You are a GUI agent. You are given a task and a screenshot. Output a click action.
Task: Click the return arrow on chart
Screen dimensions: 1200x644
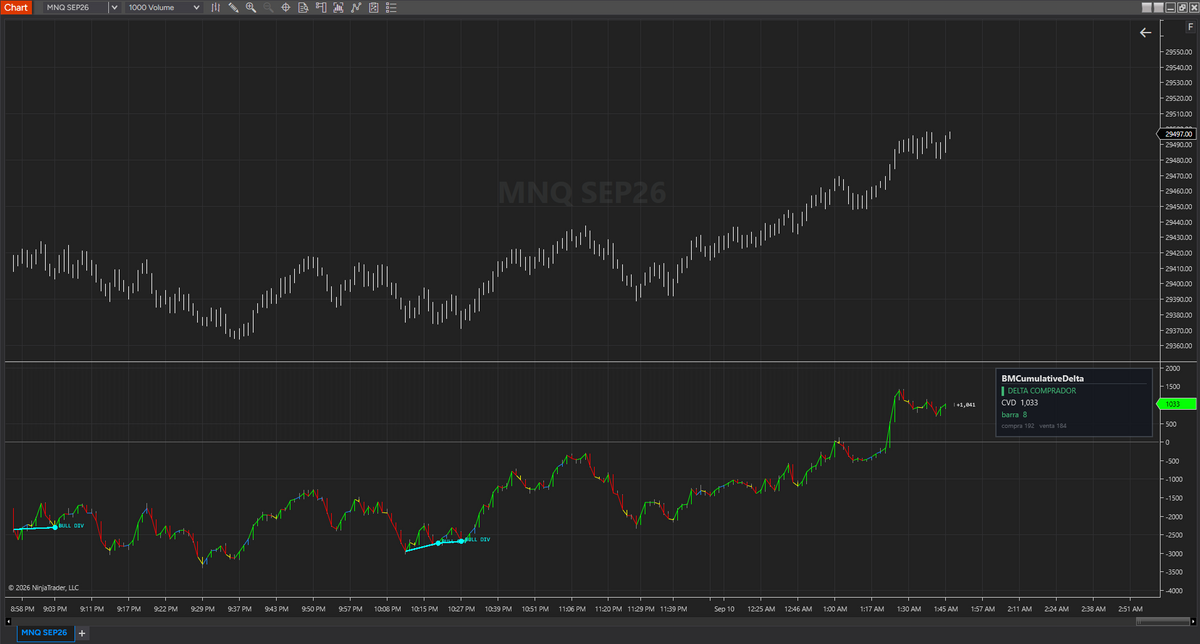[x=1146, y=33]
